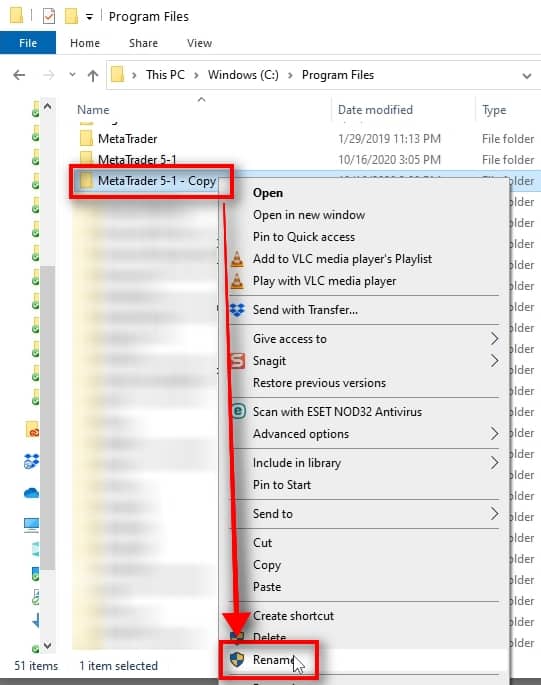
Task: Switch to the Share ribbon tab
Action: click(143, 43)
